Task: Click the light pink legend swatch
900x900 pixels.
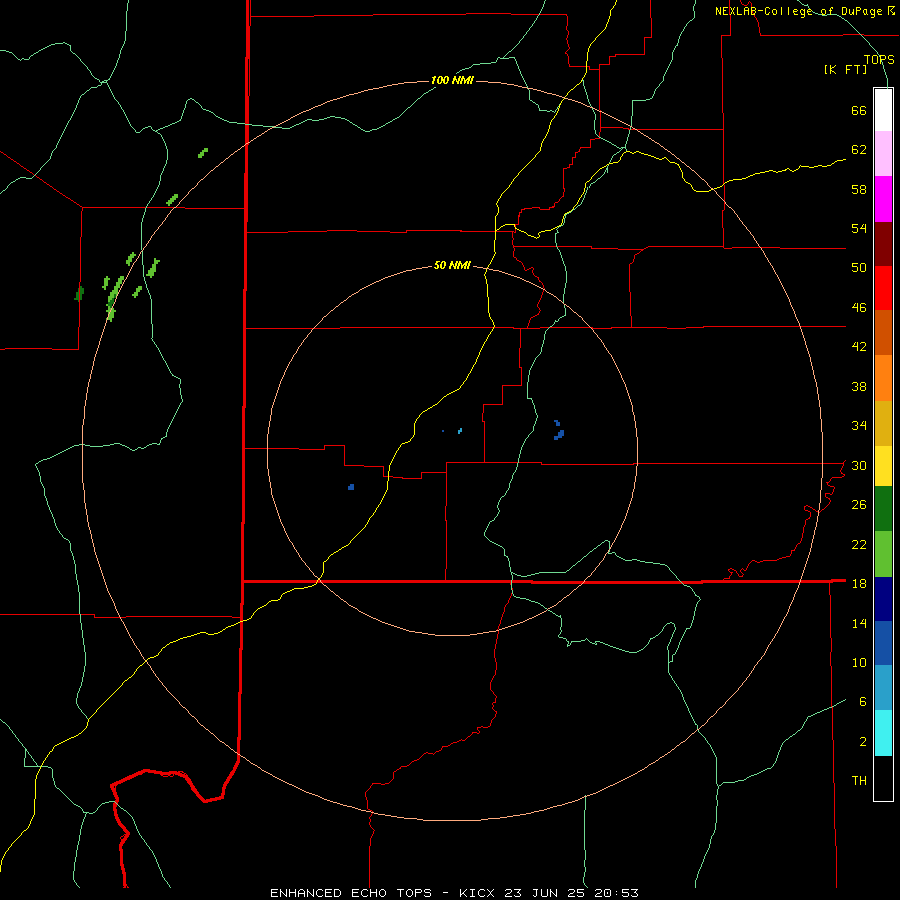Action: pos(883,153)
